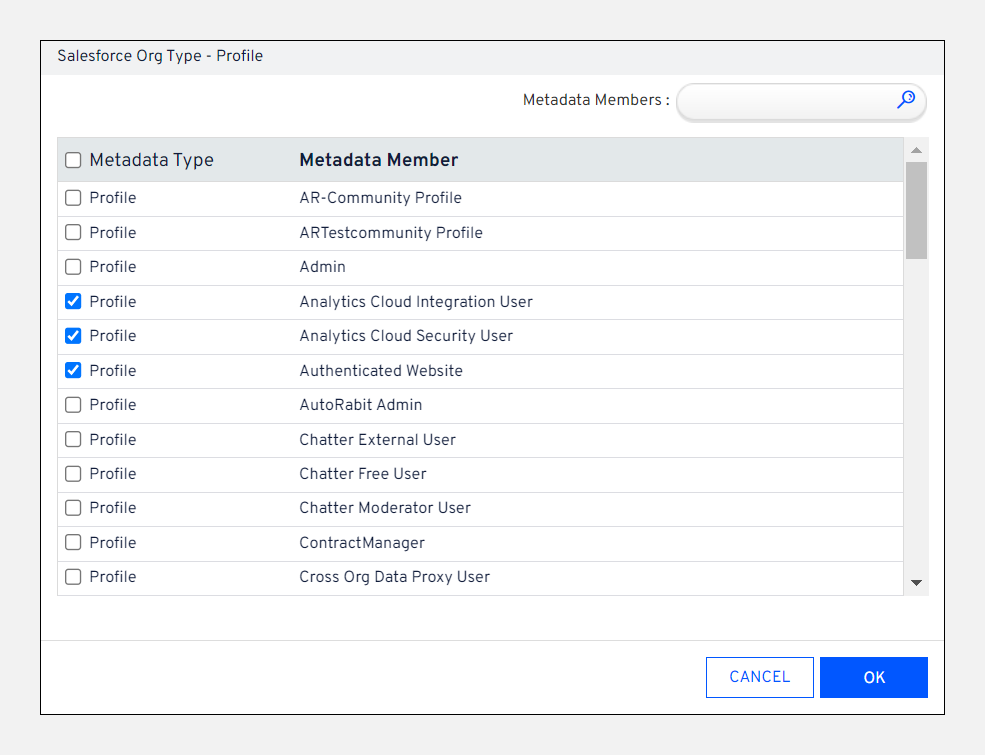Confirm selection with the OK button
This screenshot has height=755, width=985.
pos(873,677)
